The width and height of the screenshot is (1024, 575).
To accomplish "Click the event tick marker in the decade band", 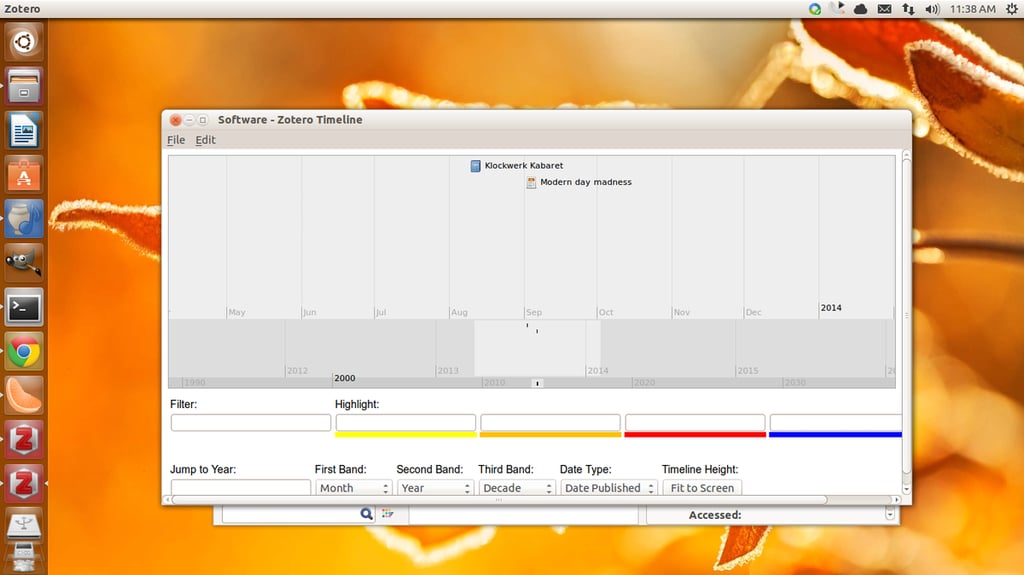I will pyautogui.click(x=537, y=384).
